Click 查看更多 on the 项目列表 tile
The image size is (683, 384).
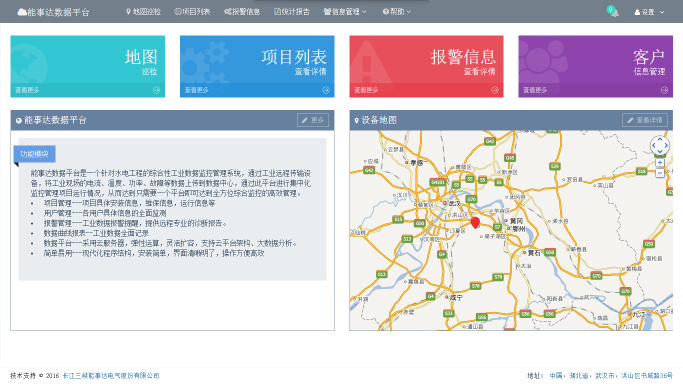(196, 90)
